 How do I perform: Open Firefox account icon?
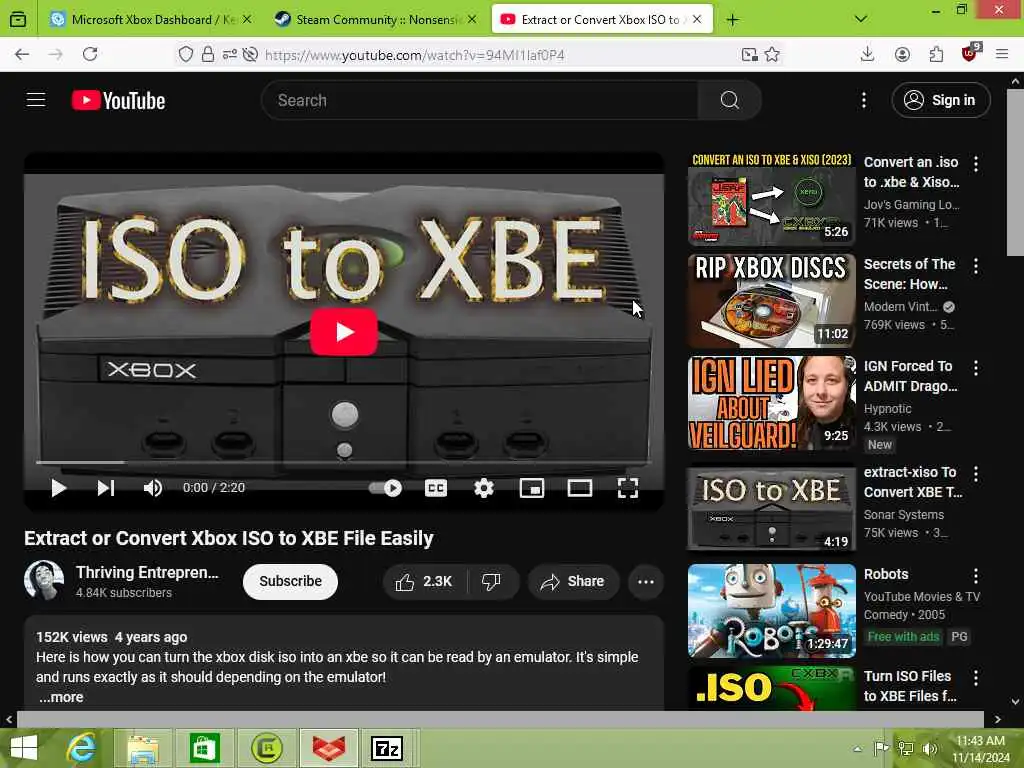[902, 54]
